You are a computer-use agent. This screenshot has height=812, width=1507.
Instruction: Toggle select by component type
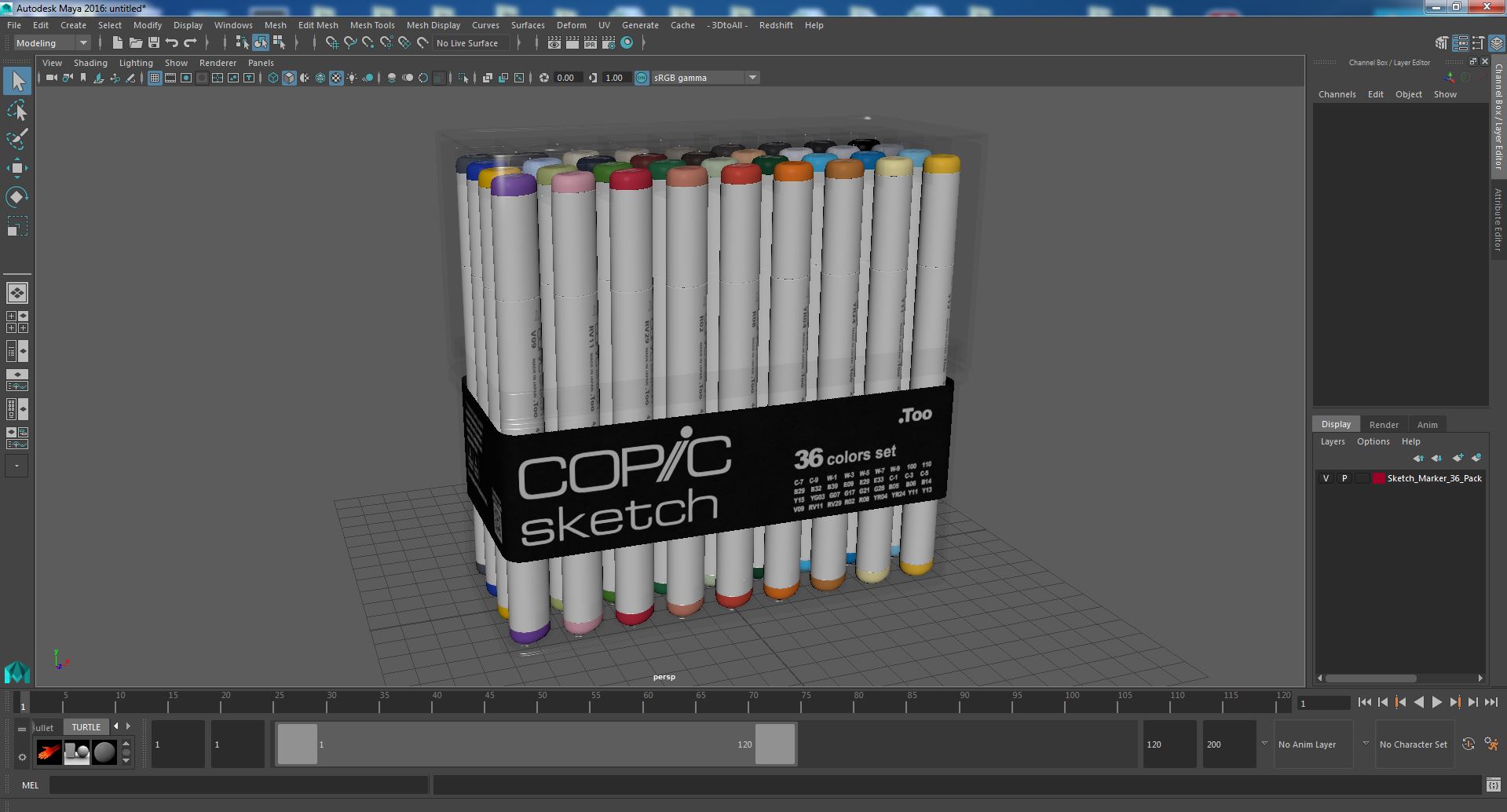pyautogui.click(x=279, y=43)
